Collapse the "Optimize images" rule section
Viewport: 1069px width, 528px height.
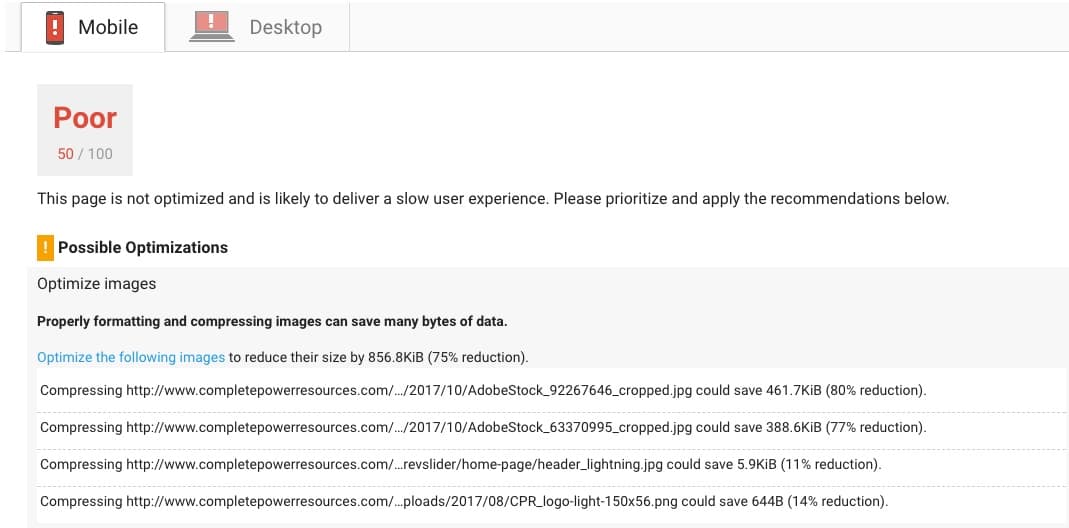pyautogui.click(x=97, y=284)
